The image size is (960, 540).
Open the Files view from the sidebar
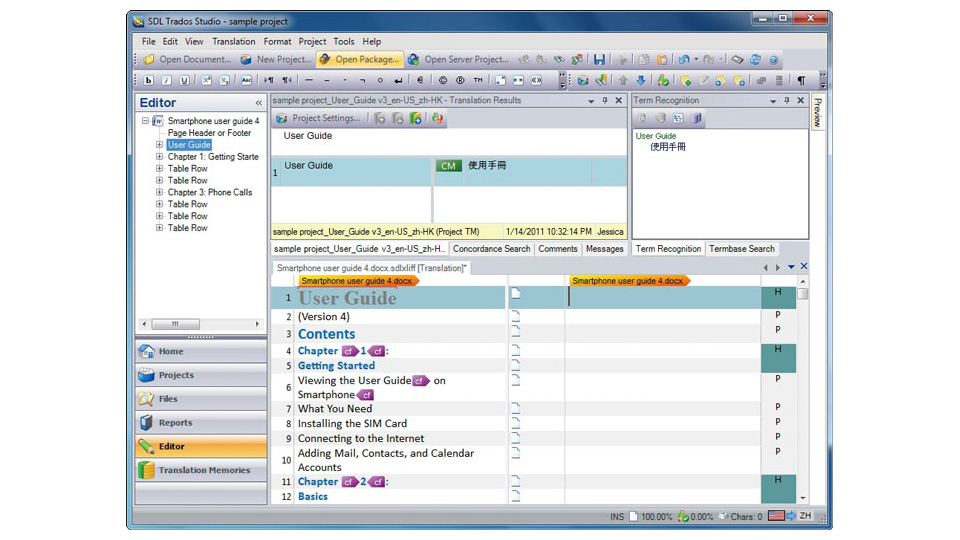point(201,399)
